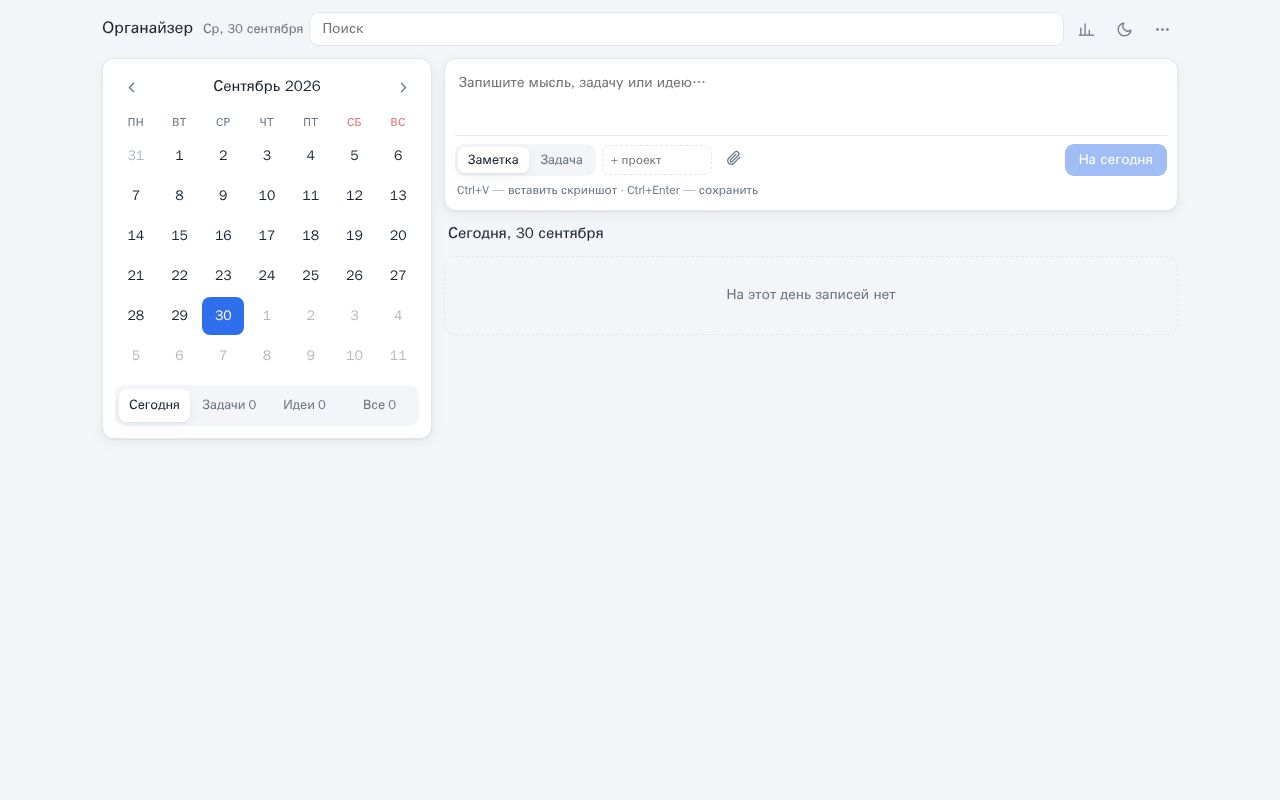Select September 28 in calendar
This screenshot has height=800, width=1280.
click(x=136, y=316)
